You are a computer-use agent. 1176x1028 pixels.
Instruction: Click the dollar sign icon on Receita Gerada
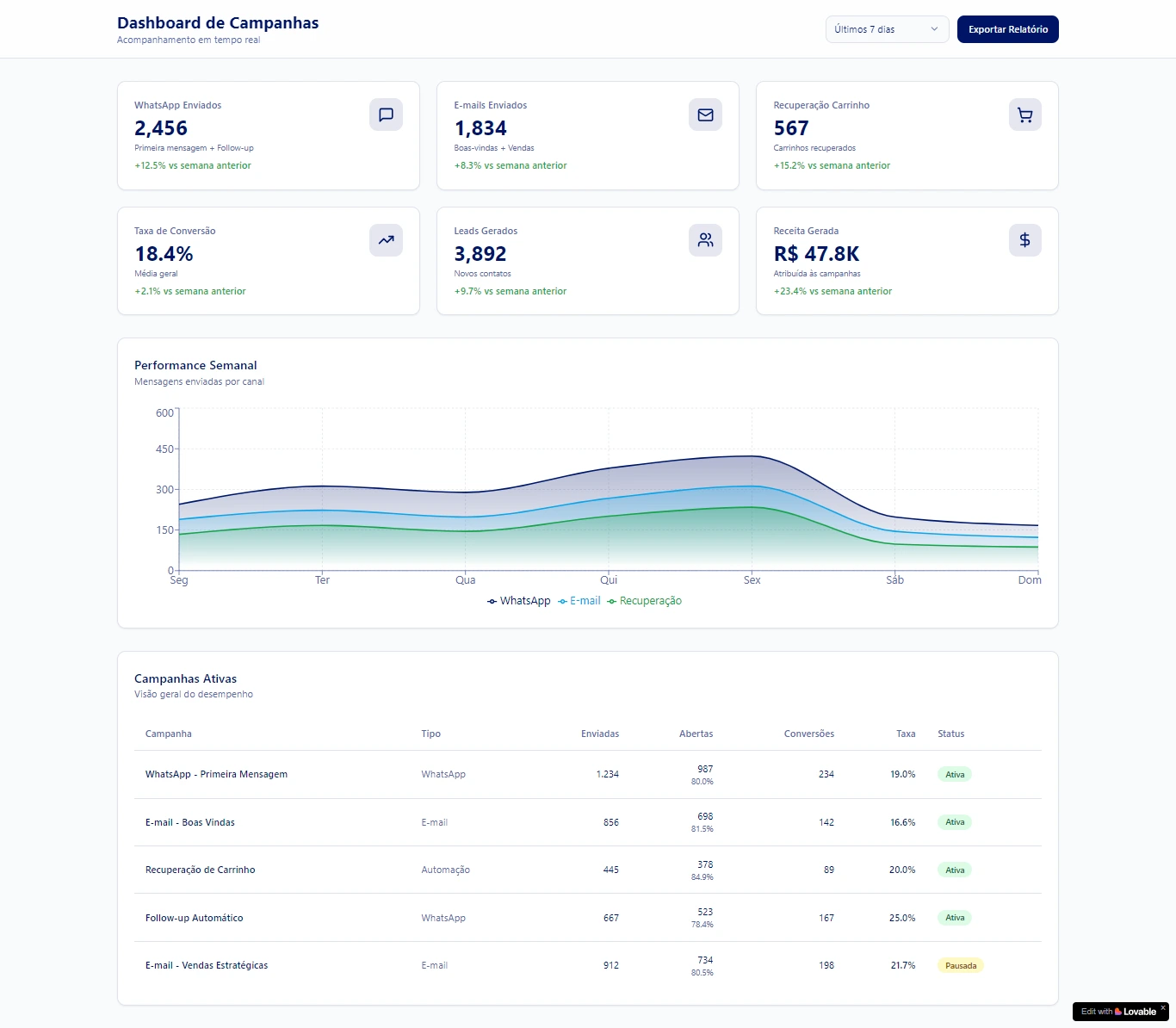[x=1024, y=240]
